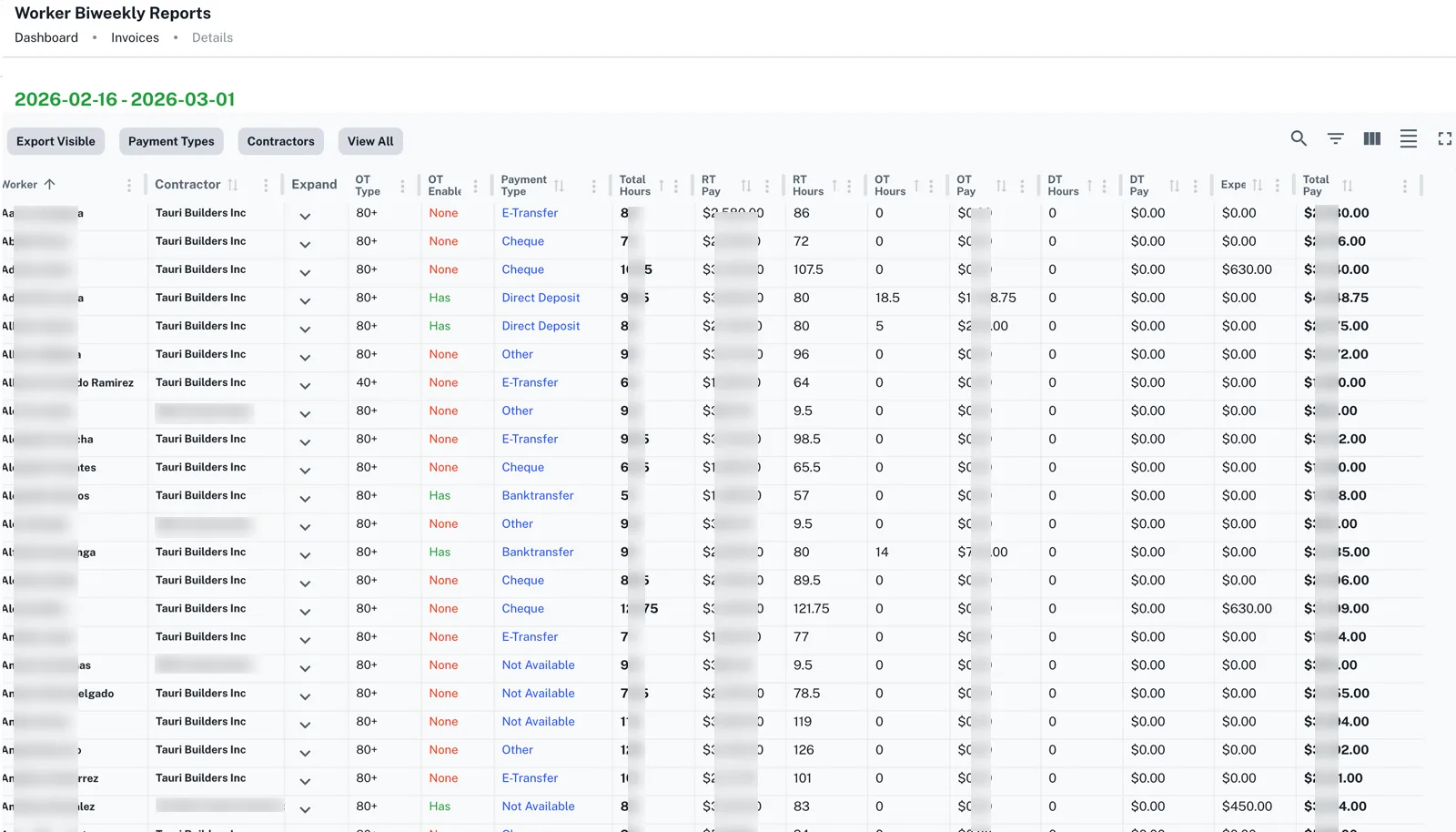Toggle row density icon
The image size is (1456, 832).
(x=1408, y=138)
